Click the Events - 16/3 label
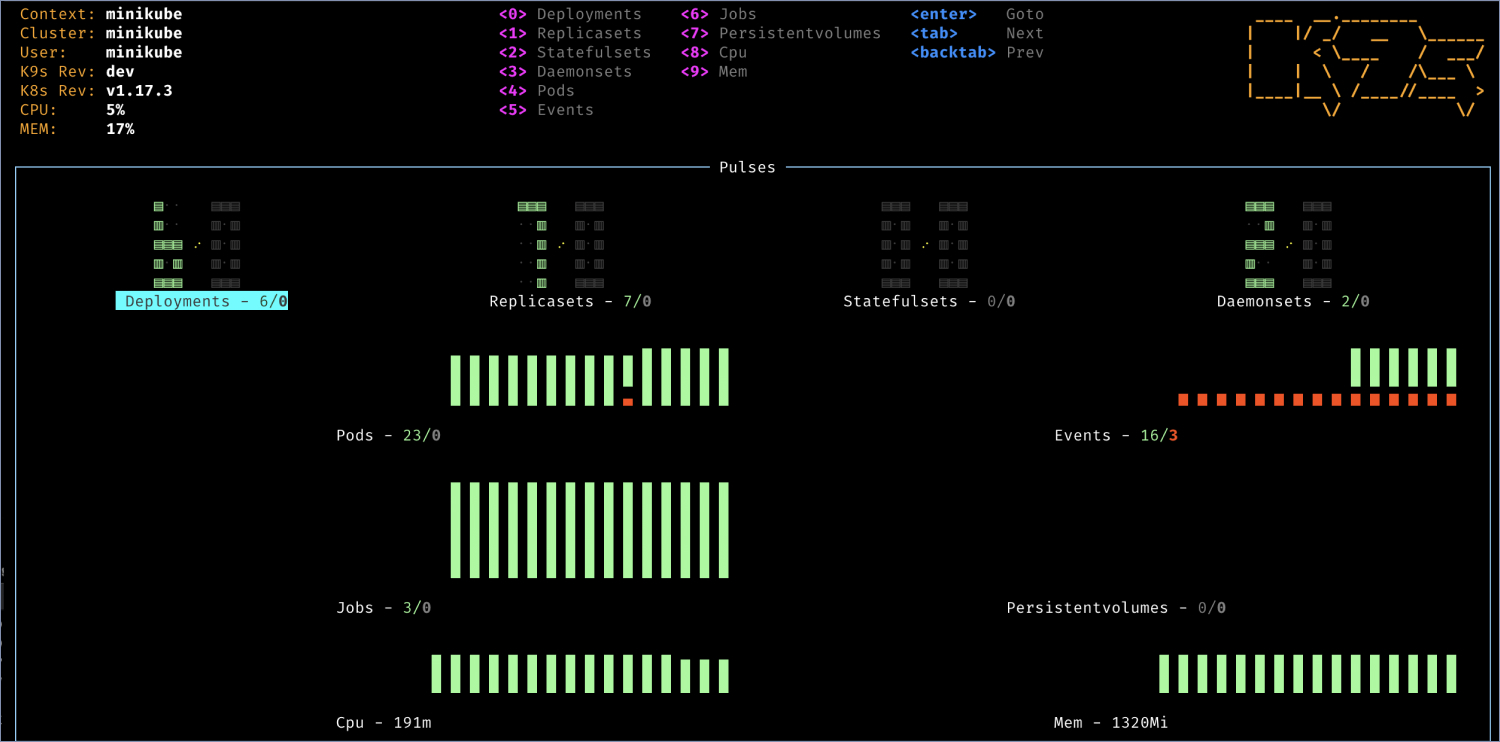The width and height of the screenshot is (1500, 742). tap(1116, 435)
